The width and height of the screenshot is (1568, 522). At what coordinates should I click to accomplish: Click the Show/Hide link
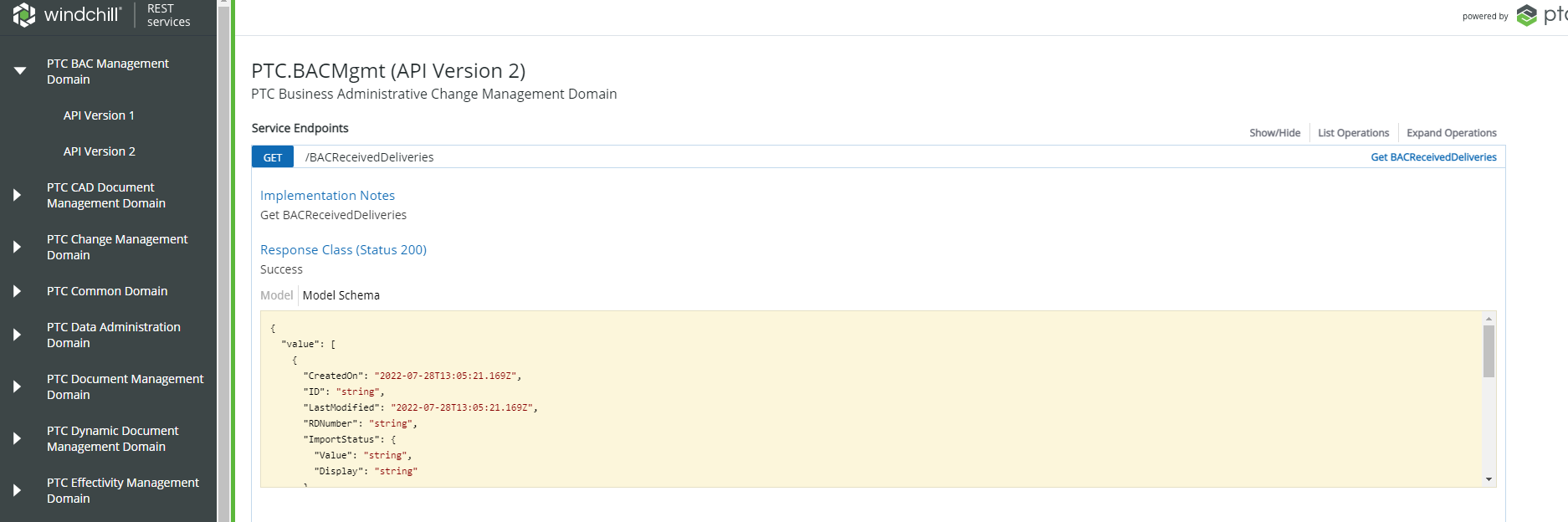pyautogui.click(x=1274, y=133)
